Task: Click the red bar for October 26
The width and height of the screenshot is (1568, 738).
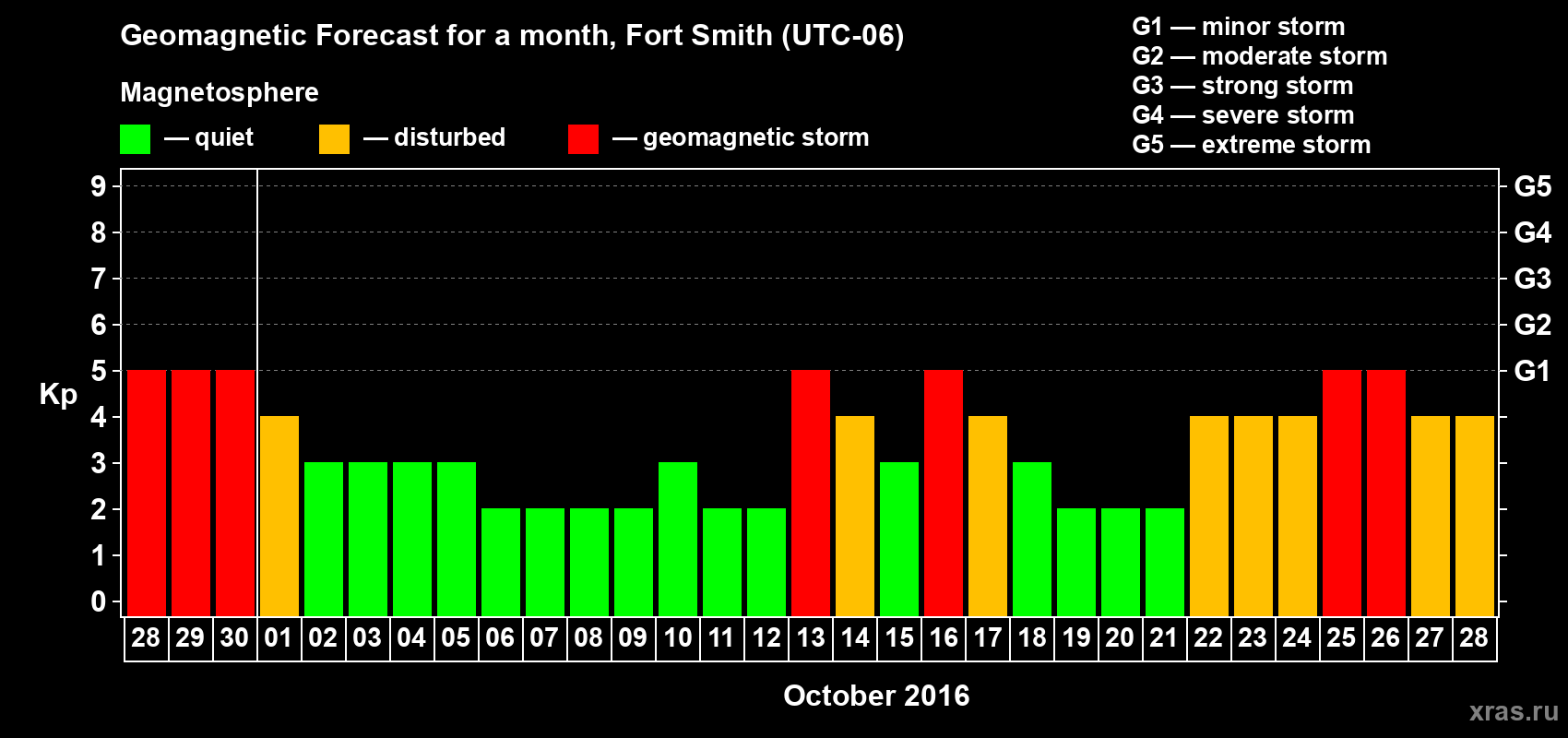Action: (x=1386, y=494)
